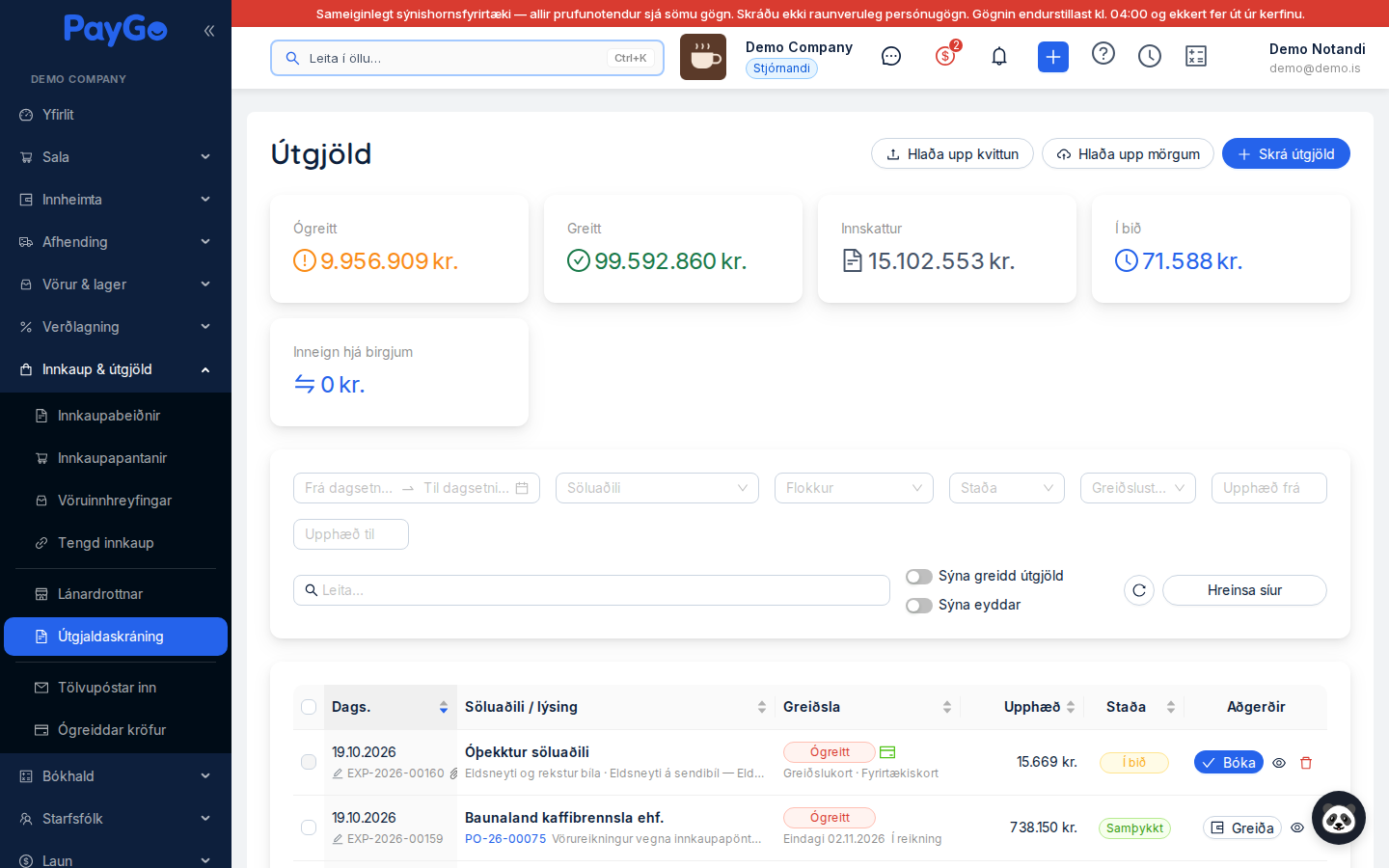
Task: Open the PO-26-00075 link
Action: click(505, 839)
